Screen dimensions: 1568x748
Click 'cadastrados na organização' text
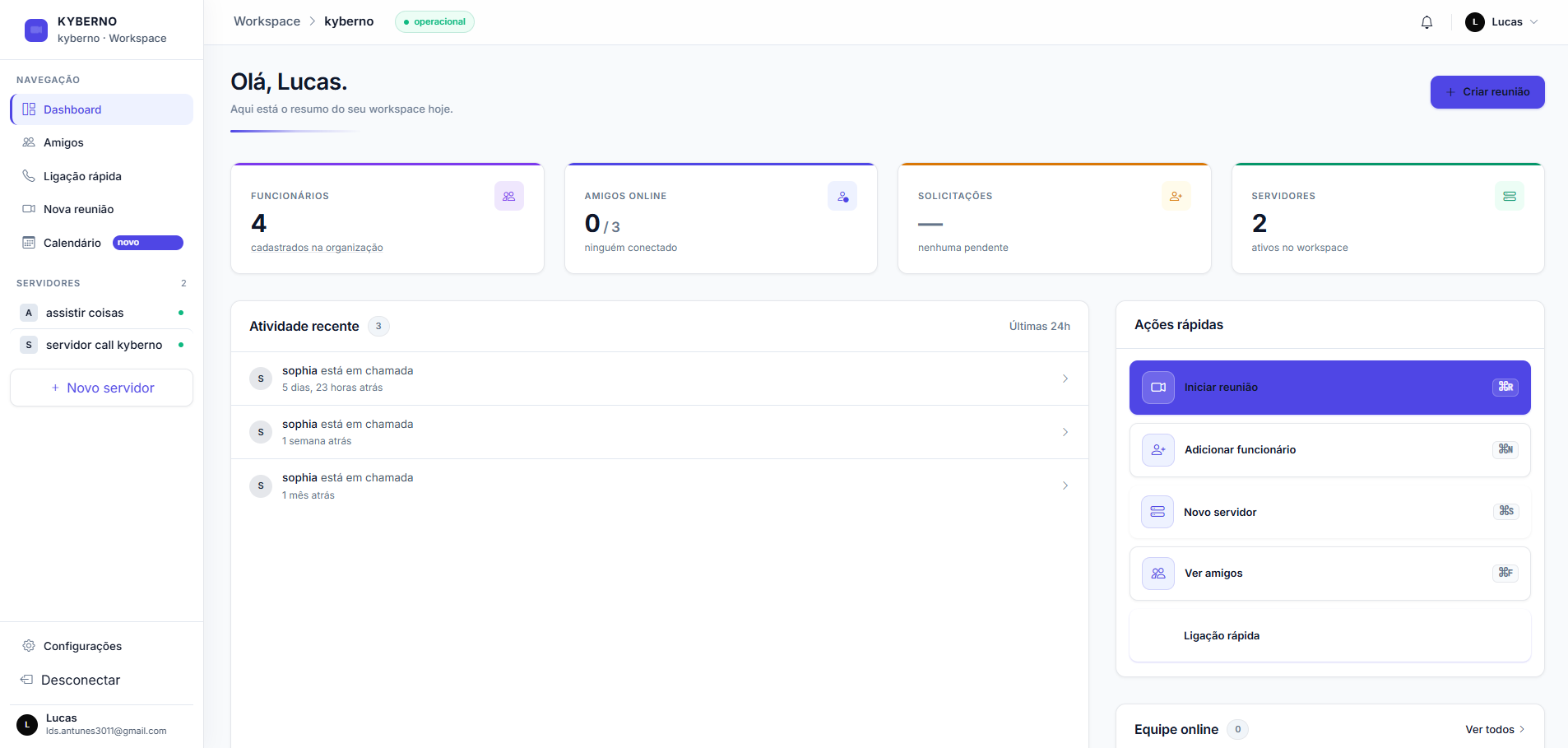click(317, 248)
